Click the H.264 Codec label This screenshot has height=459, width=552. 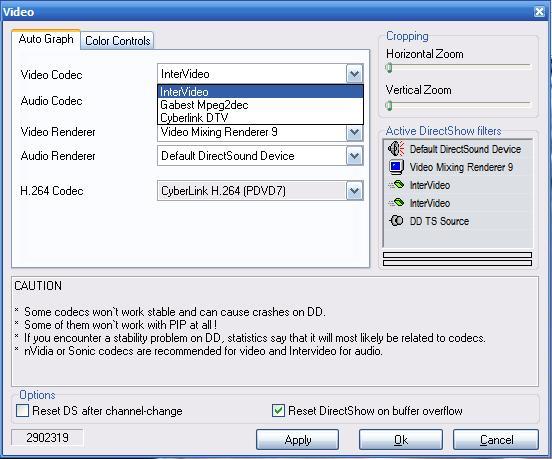coord(52,191)
